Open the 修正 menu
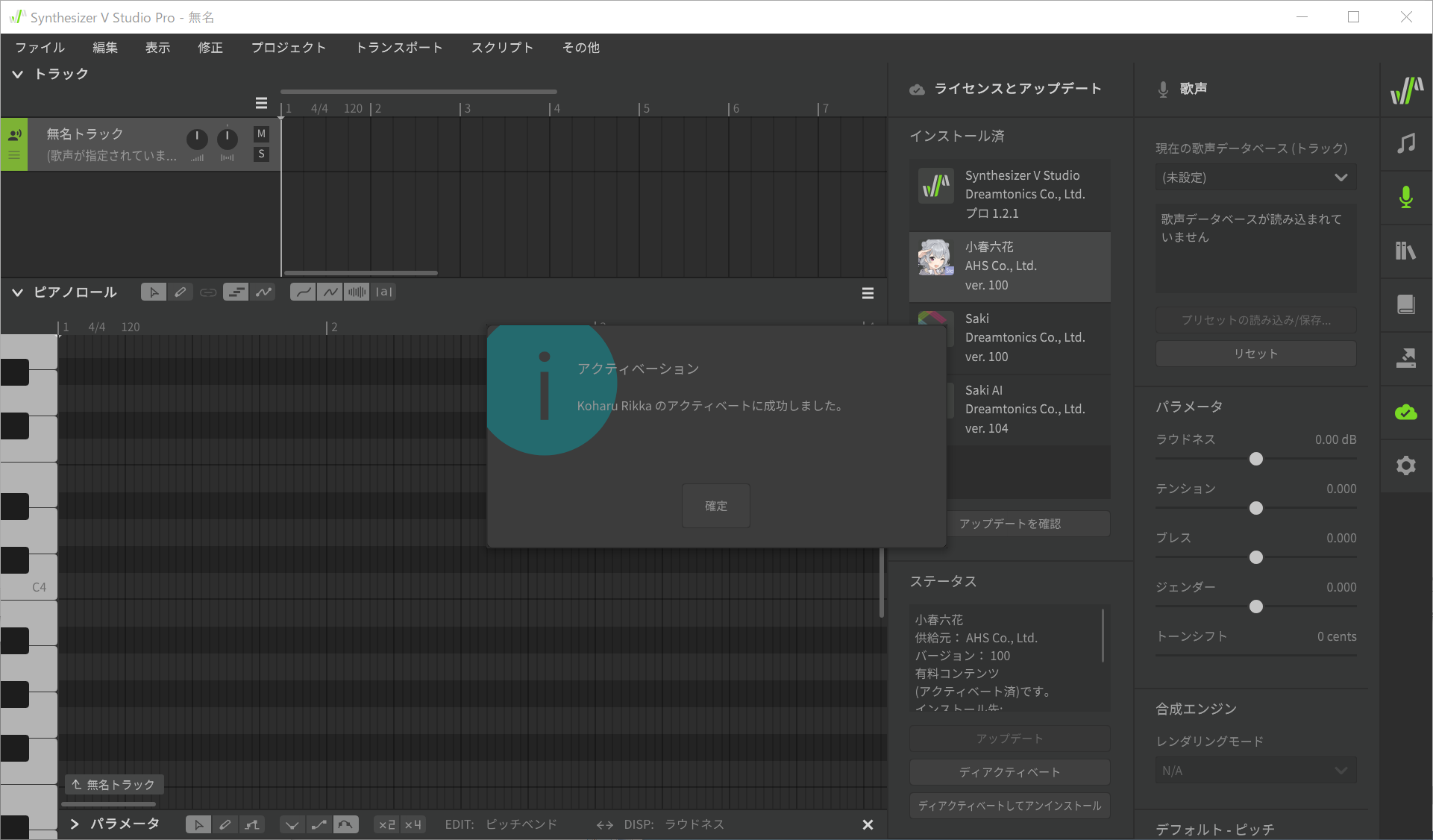Image resolution: width=1433 pixels, height=840 pixels. pos(210,48)
